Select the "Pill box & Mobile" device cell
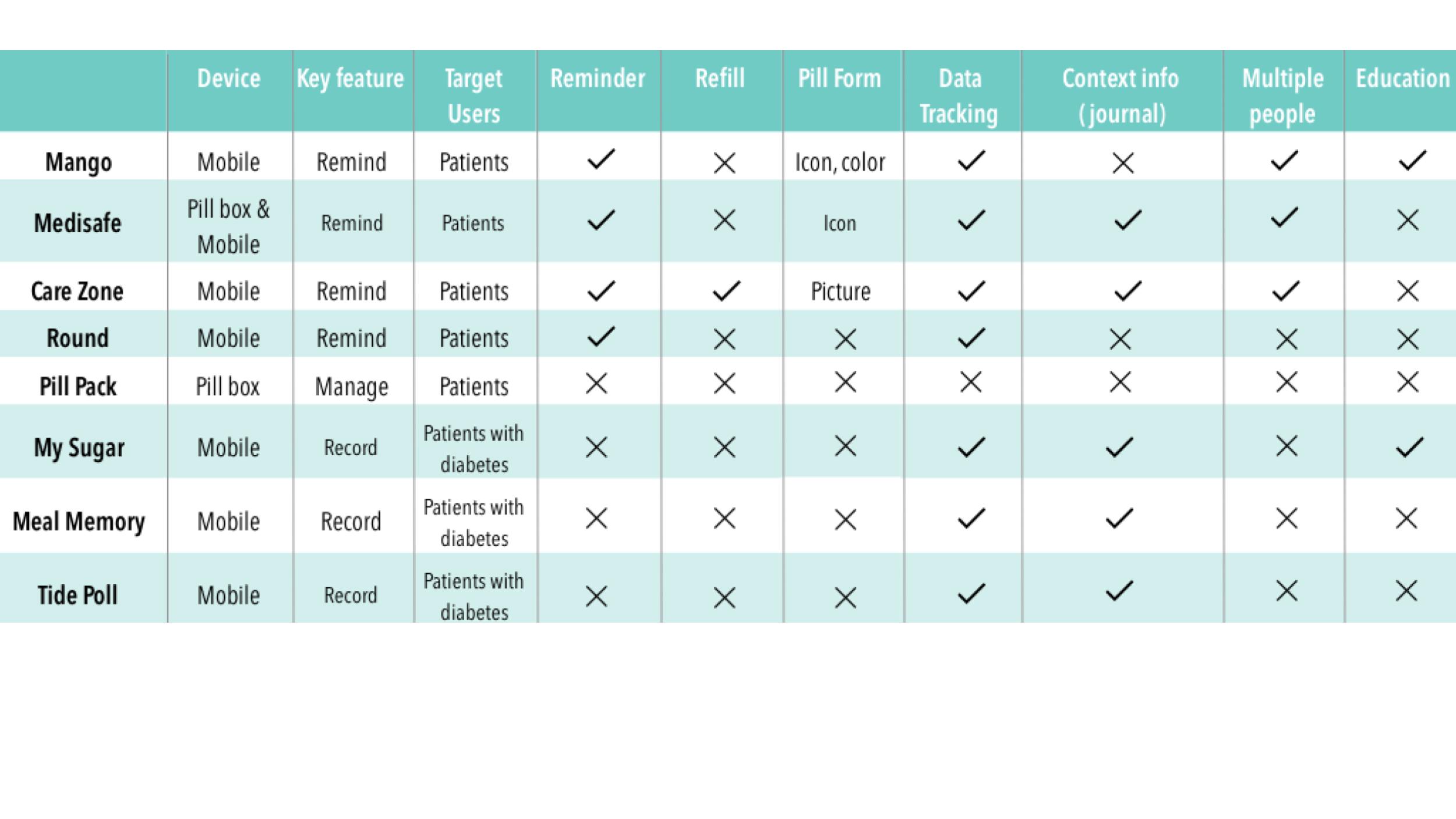This screenshot has width=1456, height=819. pos(229,227)
